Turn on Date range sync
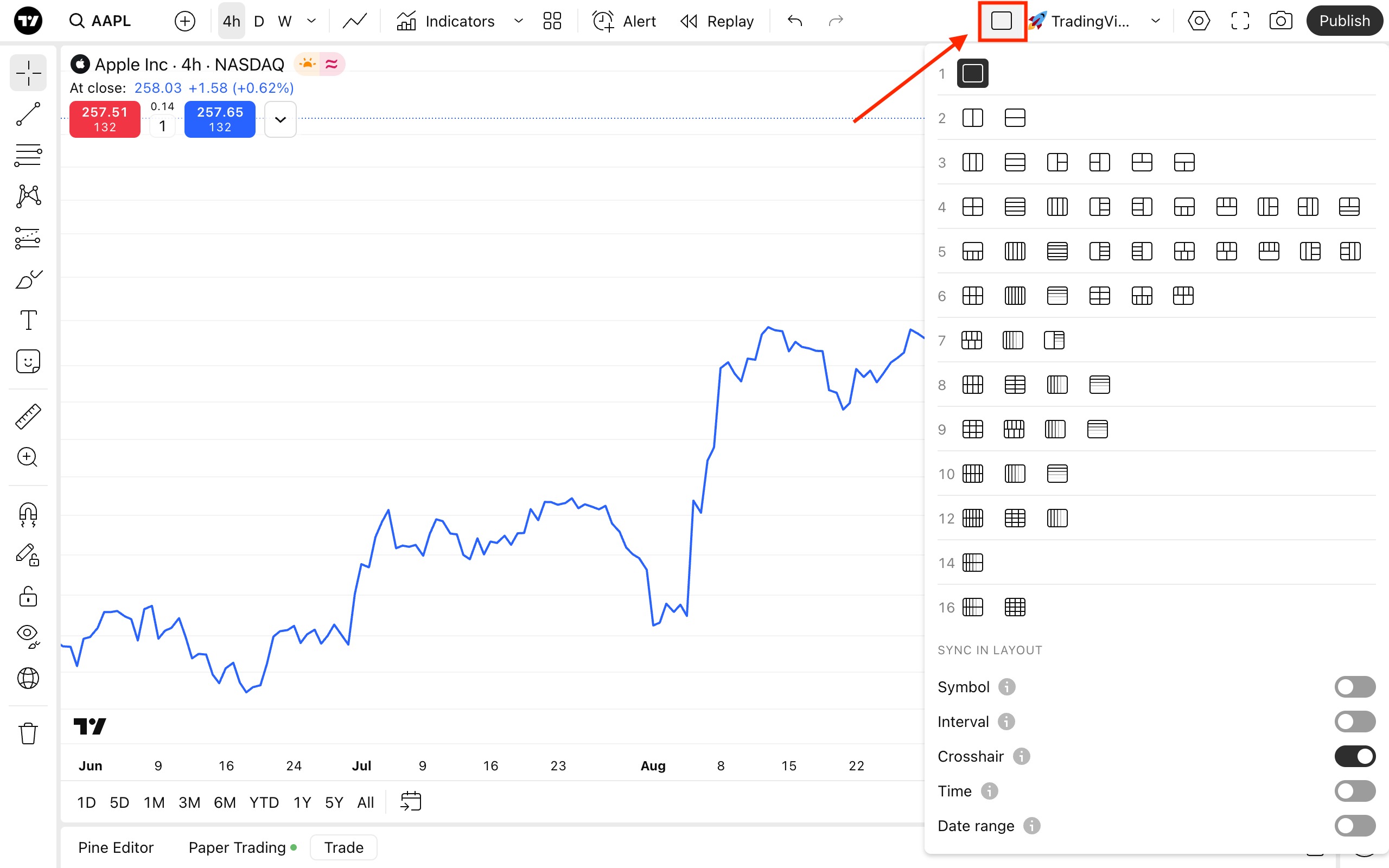1389x868 pixels. click(1354, 826)
